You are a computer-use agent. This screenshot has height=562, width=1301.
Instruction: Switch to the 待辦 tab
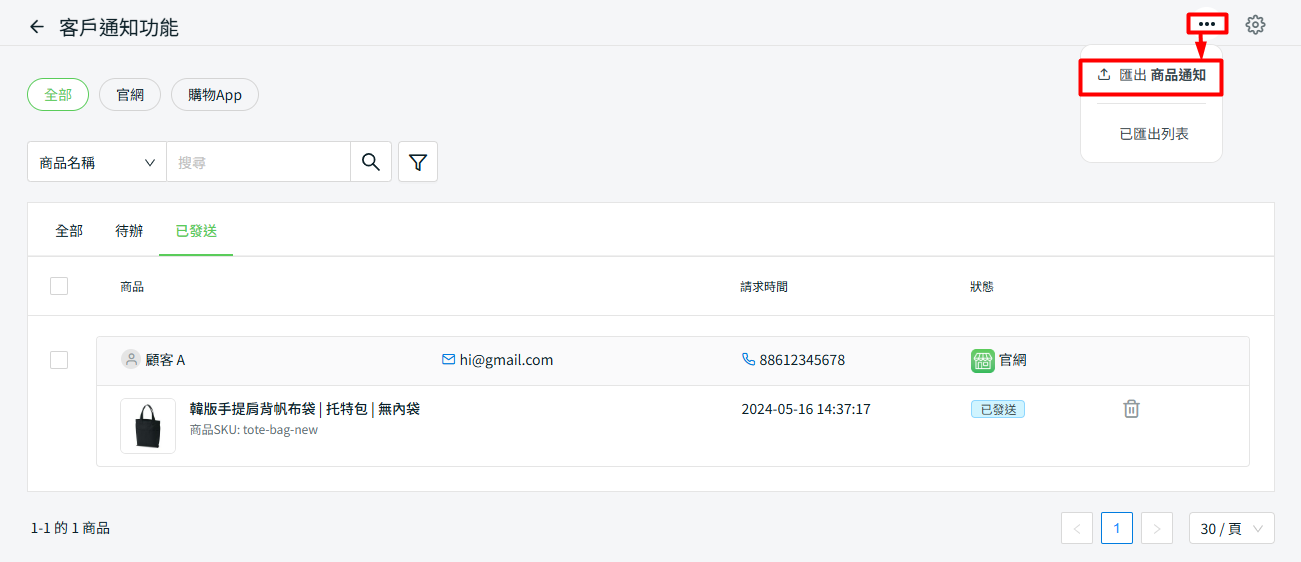(129, 231)
